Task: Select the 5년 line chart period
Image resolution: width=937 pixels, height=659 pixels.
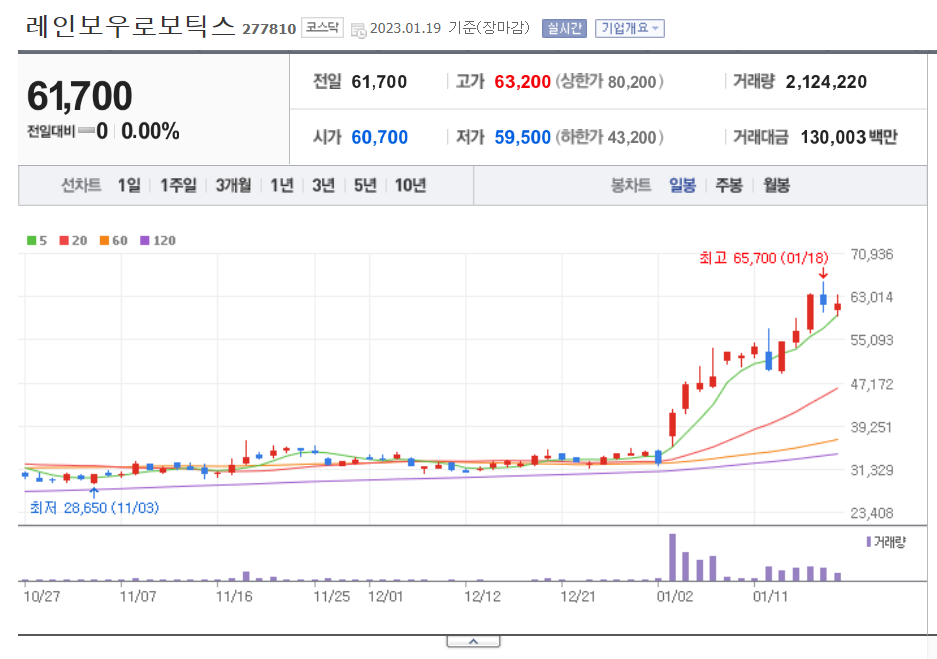Action: (365, 185)
